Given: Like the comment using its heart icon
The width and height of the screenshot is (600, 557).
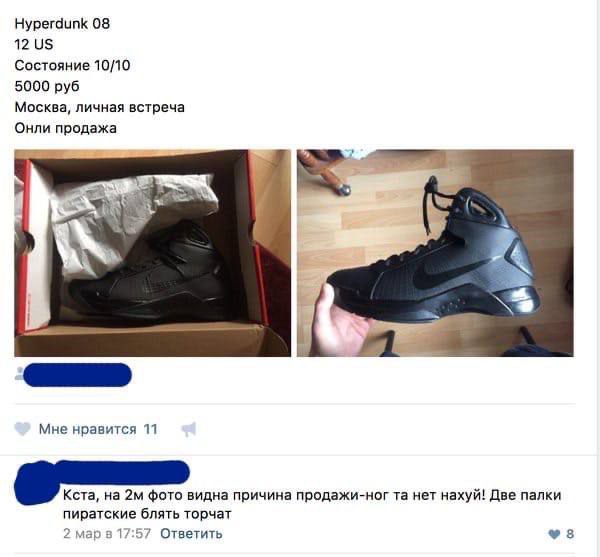Looking at the screenshot, I should [554, 534].
